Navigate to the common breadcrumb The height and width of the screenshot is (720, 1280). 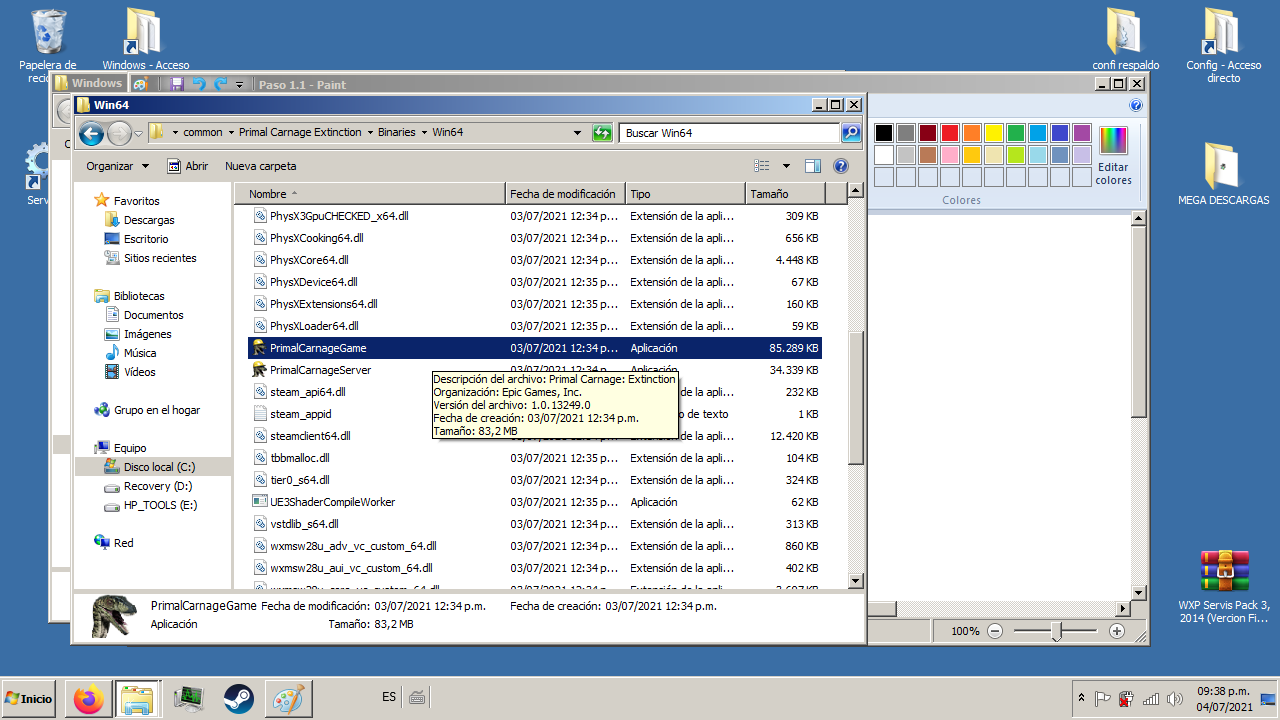(x=203, y=132)
